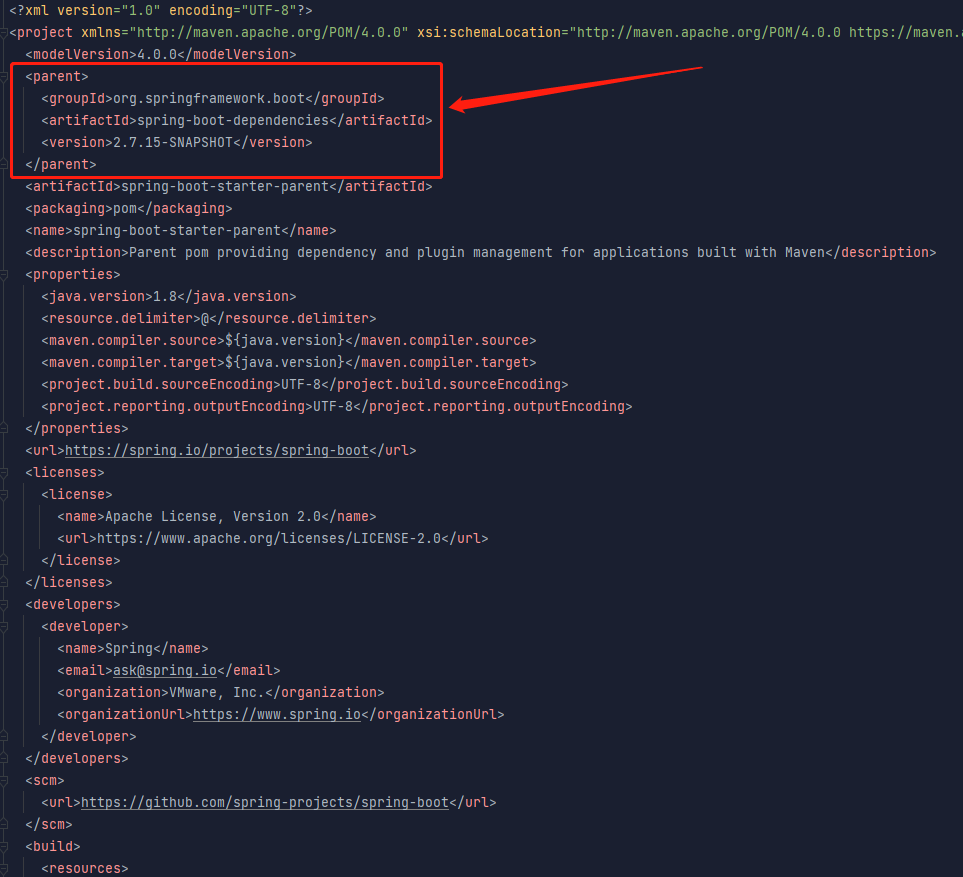The height and width of the screenshot is (877, 963).
Task: Click the name spring-boot-starter-parent line
Action: [x=181, y=230]
